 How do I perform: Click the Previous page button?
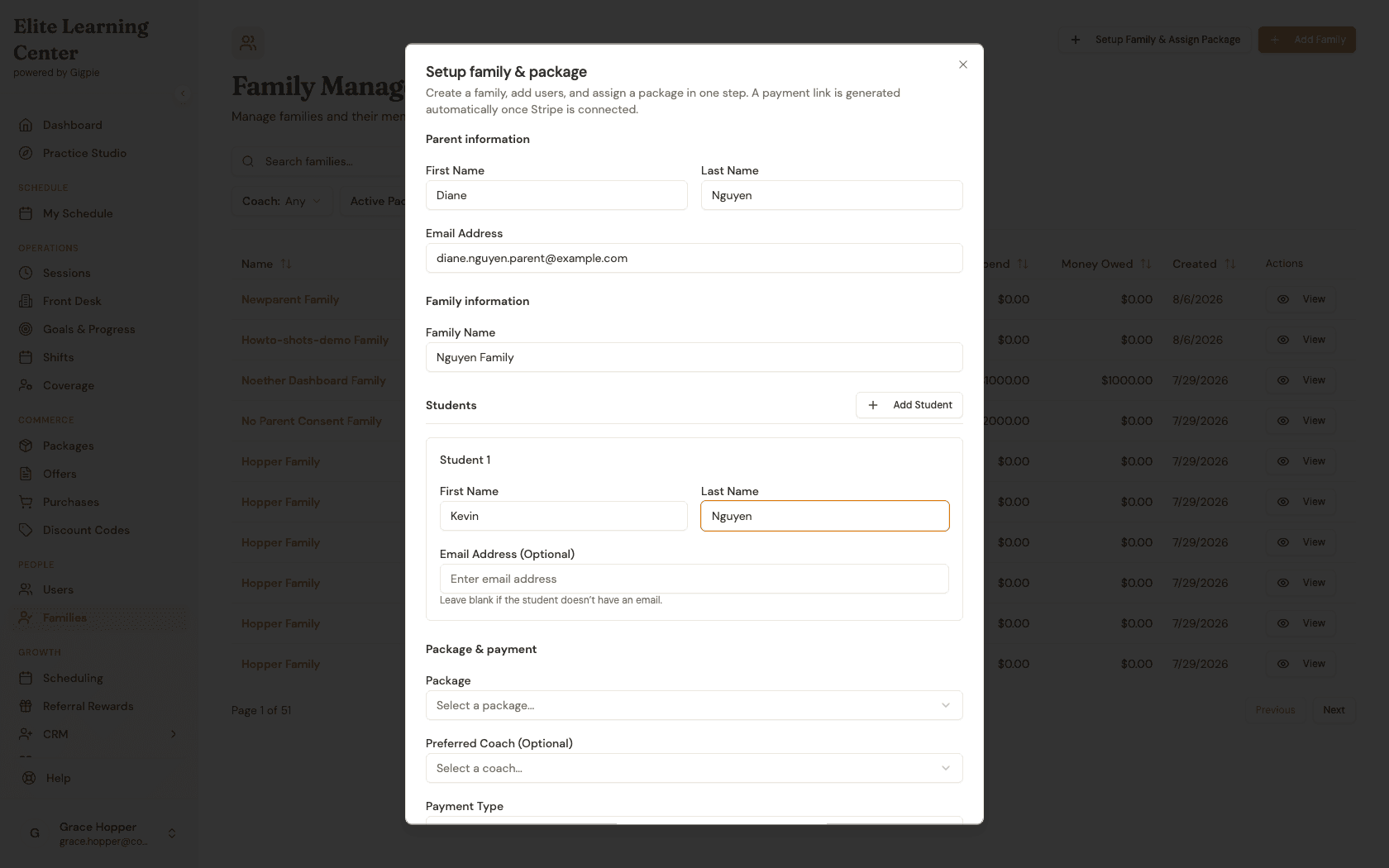tap(1276, 710)
